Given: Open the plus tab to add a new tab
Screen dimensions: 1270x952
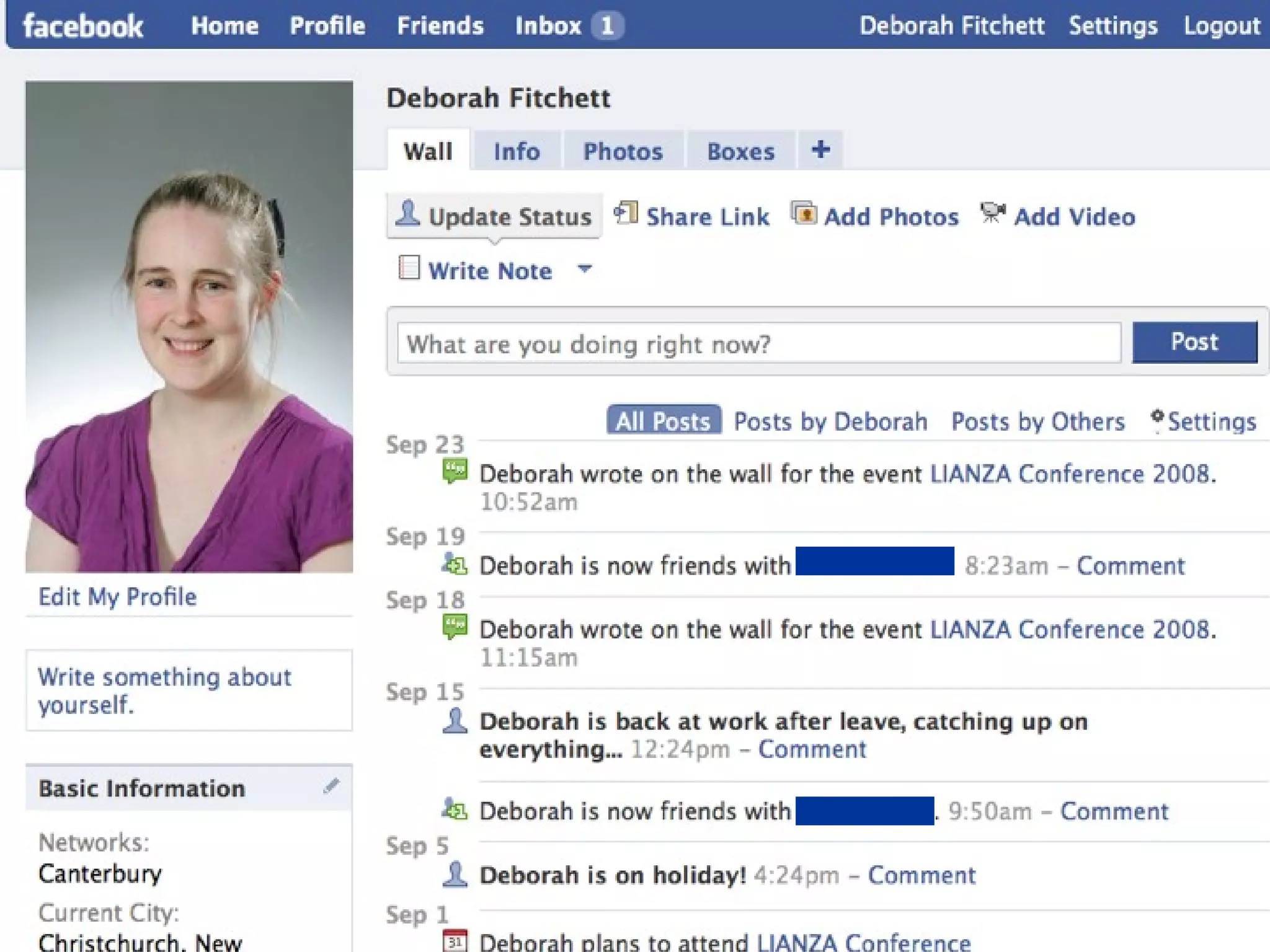Looking at the screenshot, I should (820, 150).
